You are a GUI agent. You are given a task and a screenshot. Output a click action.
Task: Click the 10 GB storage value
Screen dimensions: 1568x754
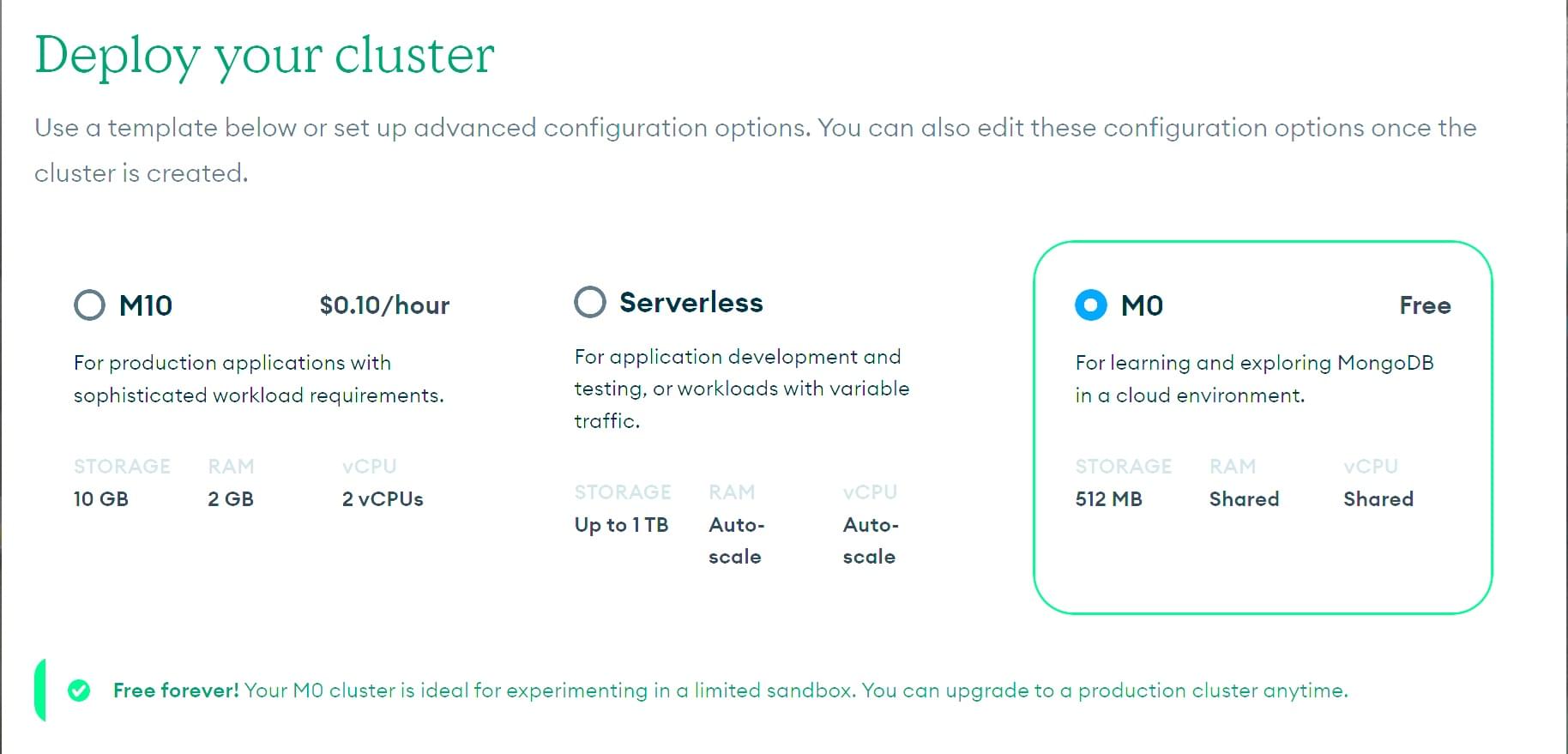pyautogui.click(x=101, y=499)
